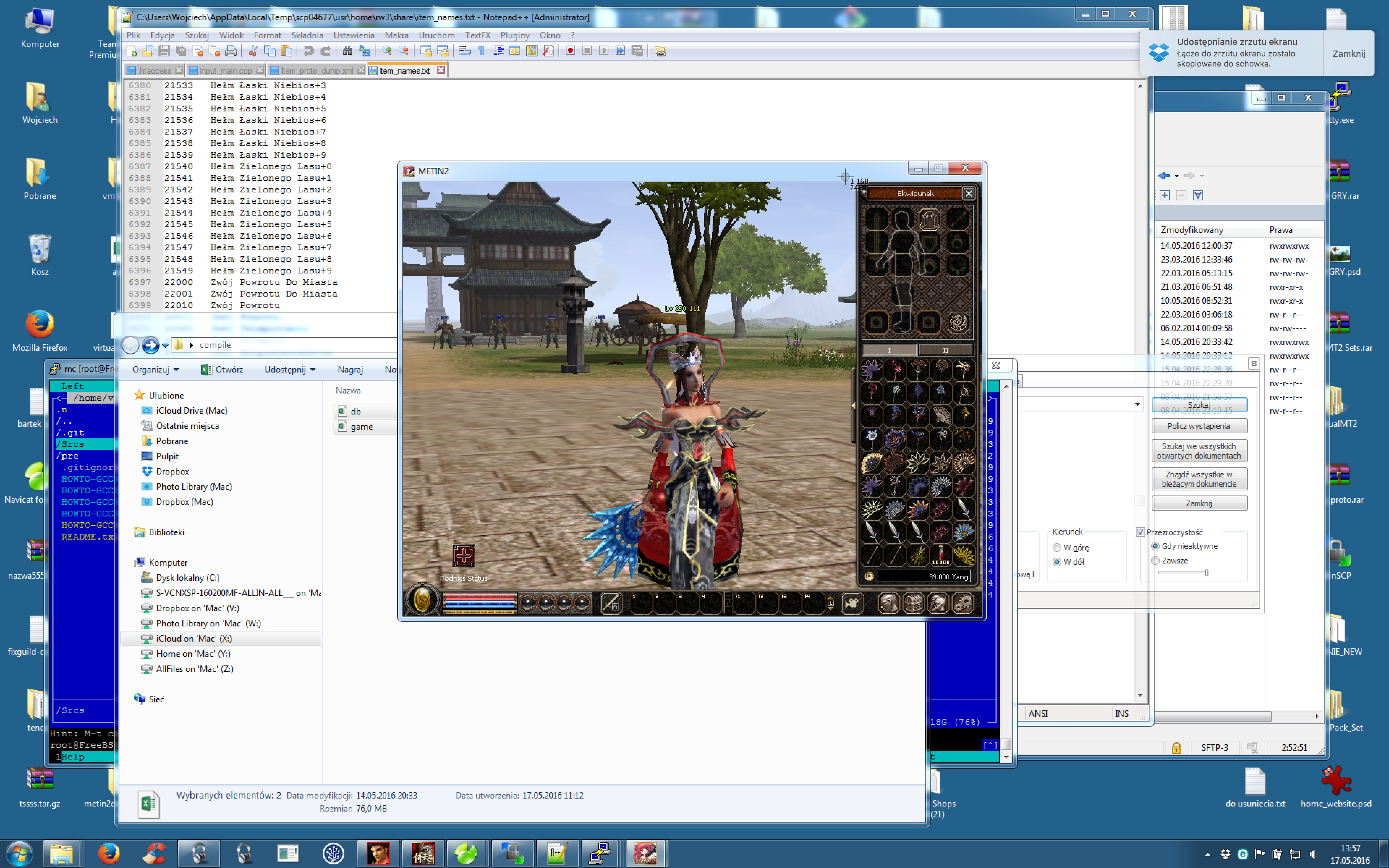Screen dimensions: 1389x868
Task: Click the Undo arrow in Notepad++ toolbar
Action: (x=308, y=51)
